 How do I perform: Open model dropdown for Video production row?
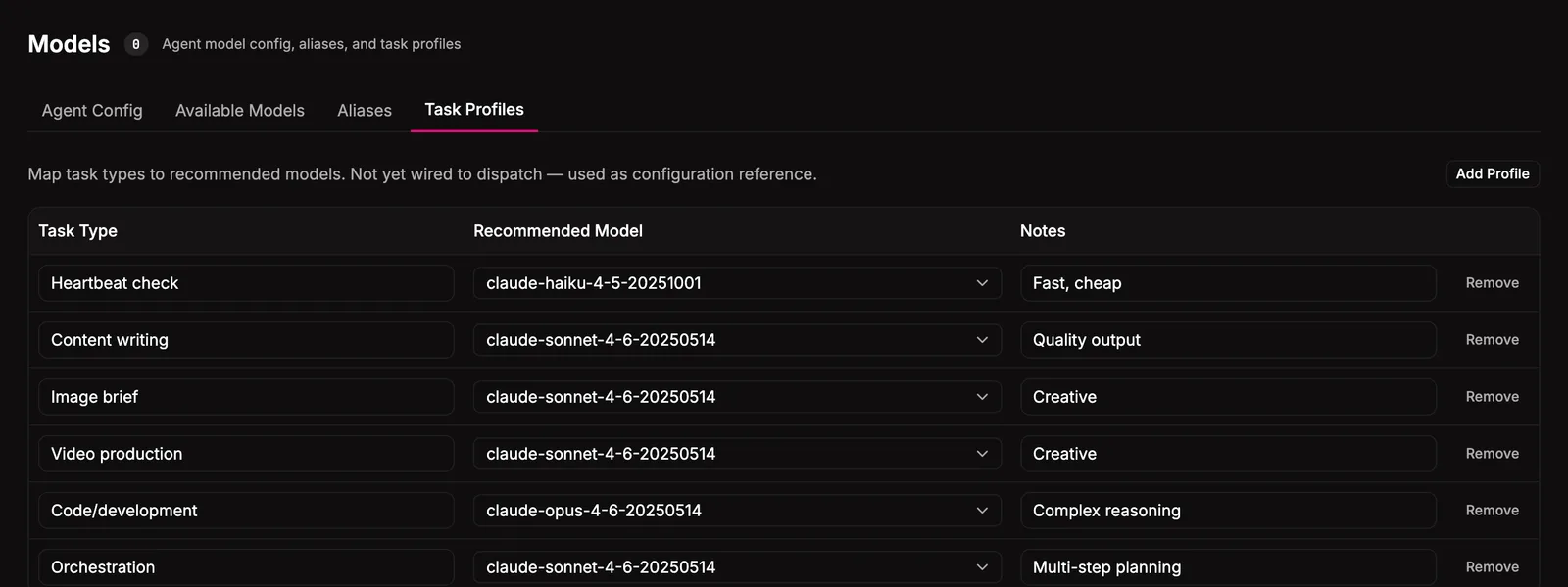[737, 454]
